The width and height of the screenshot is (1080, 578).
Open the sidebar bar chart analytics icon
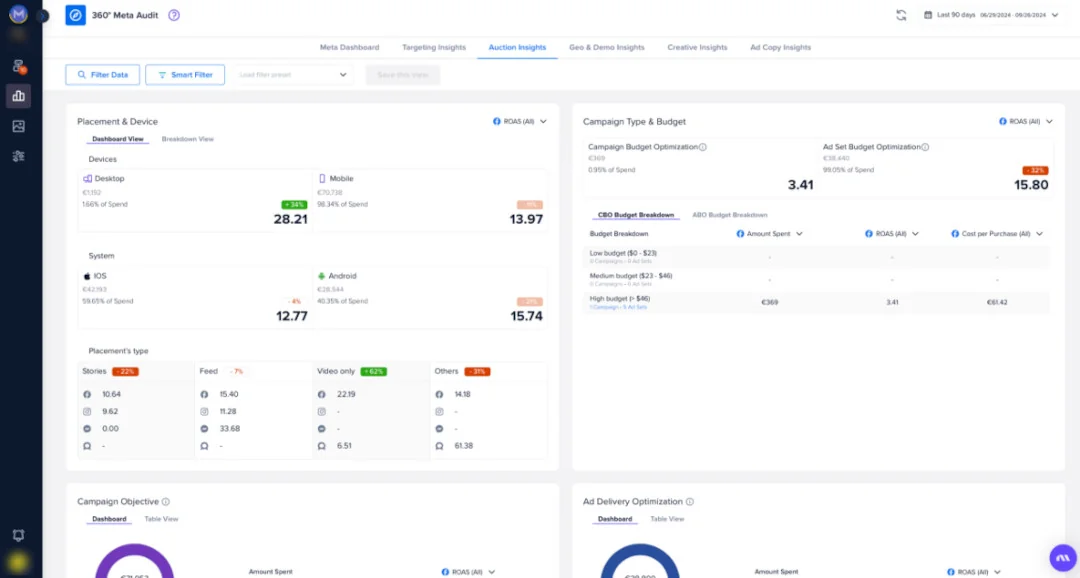click(19, 96)
